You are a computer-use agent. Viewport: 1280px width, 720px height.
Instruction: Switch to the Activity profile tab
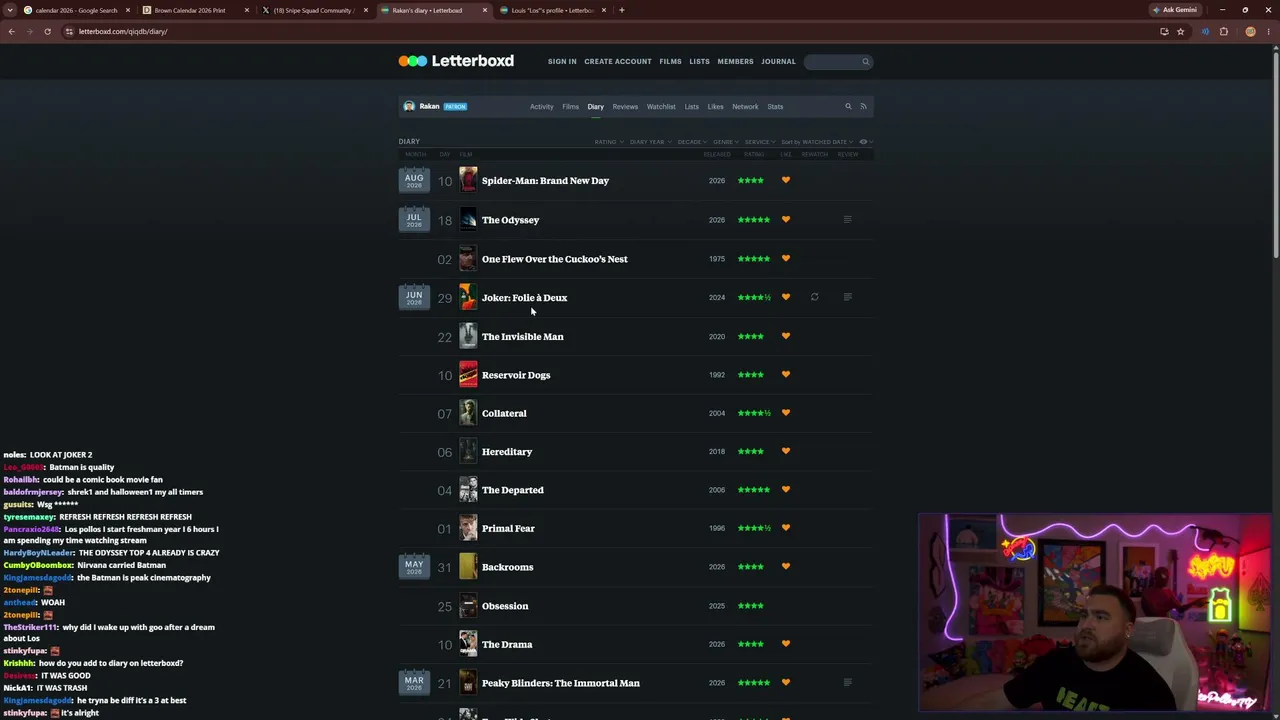(541, 106)
